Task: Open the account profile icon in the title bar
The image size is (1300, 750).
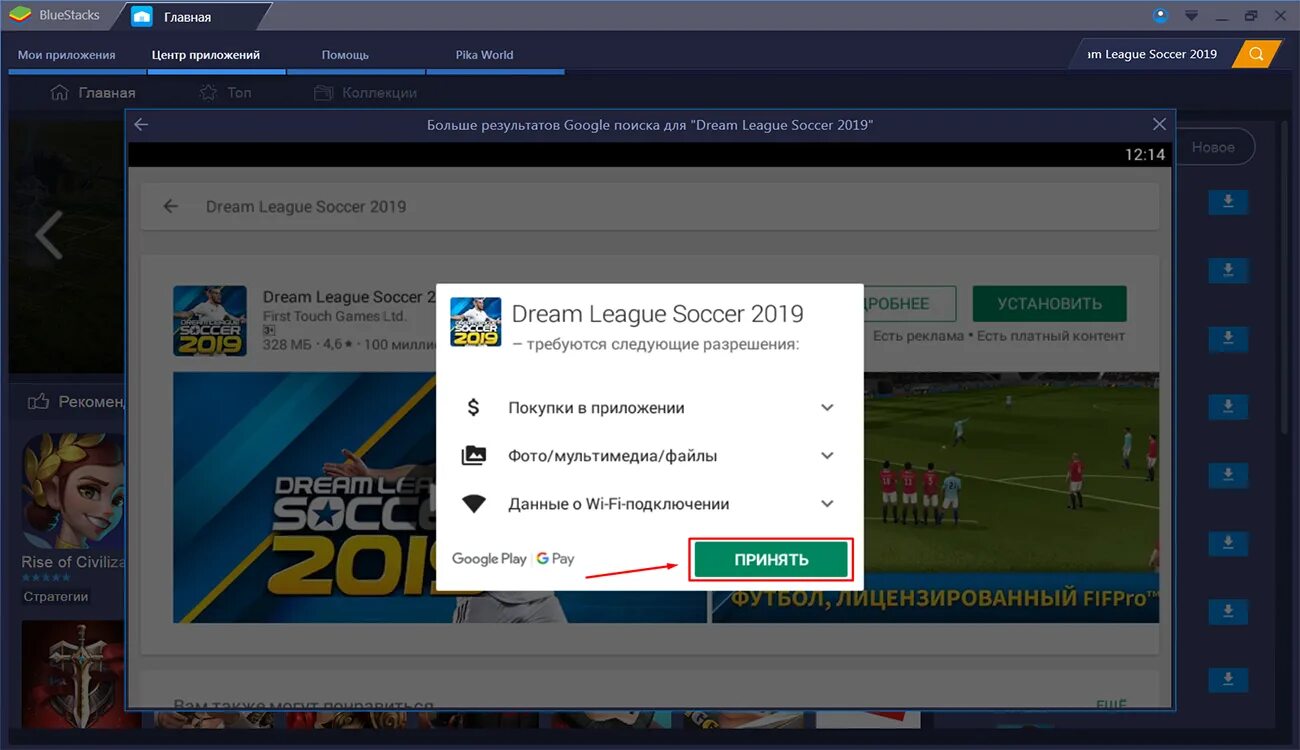Action: [1161, 15]
